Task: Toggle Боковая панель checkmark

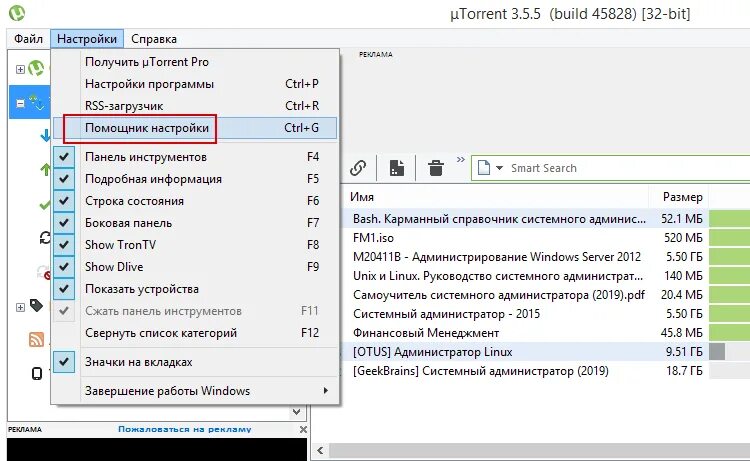Action: [x=64, y=223]
